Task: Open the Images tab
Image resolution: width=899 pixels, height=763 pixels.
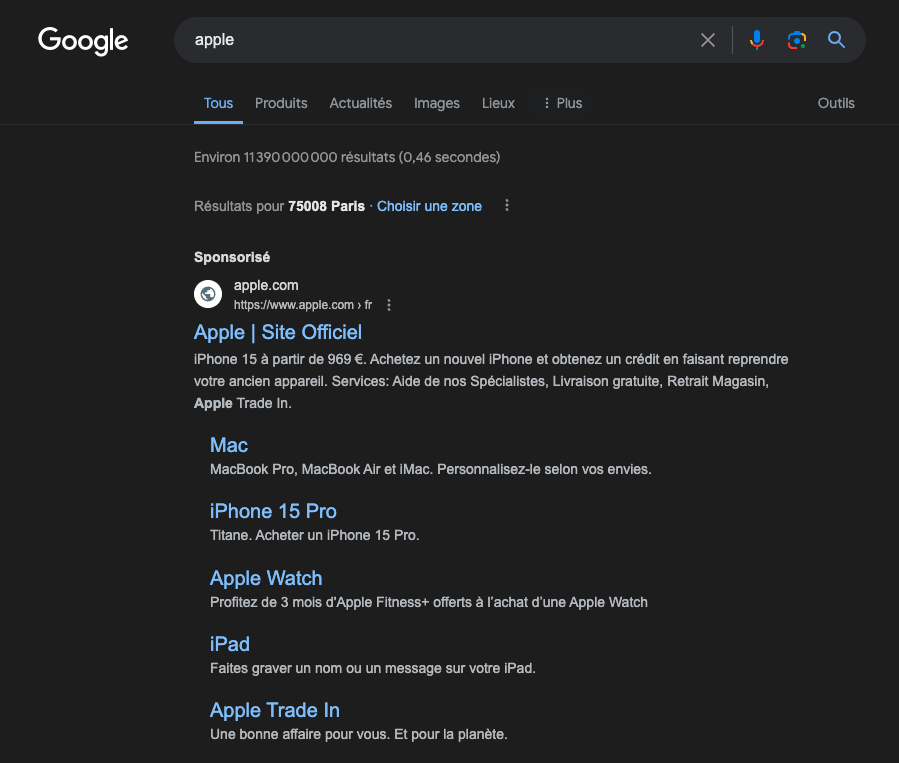Action: [437, 103]
